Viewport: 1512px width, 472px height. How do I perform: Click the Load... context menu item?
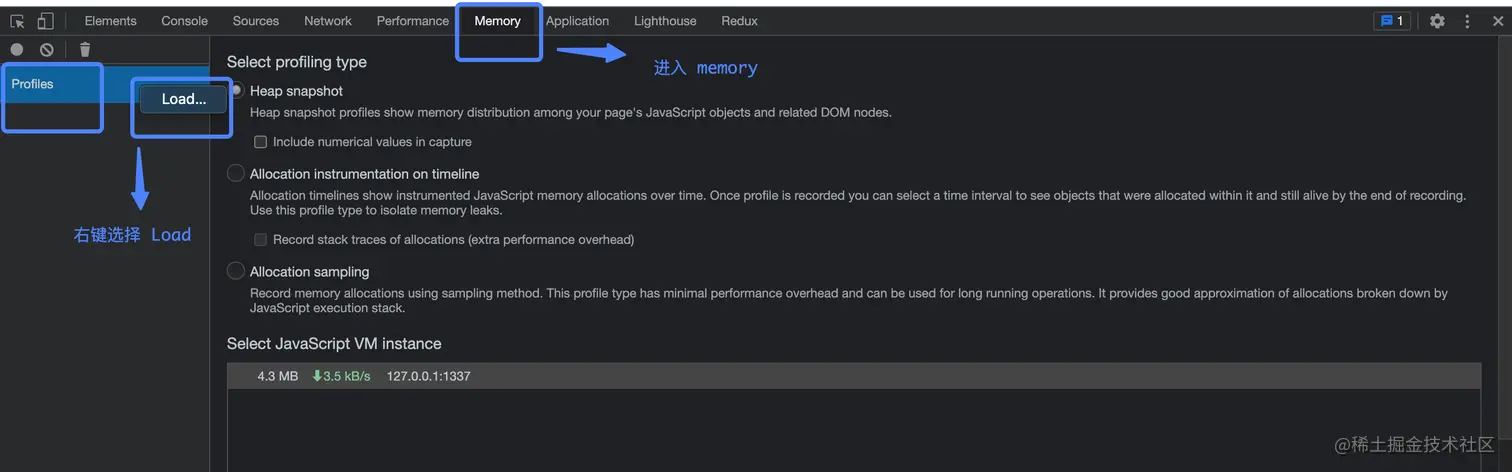[x=184, y=99]
